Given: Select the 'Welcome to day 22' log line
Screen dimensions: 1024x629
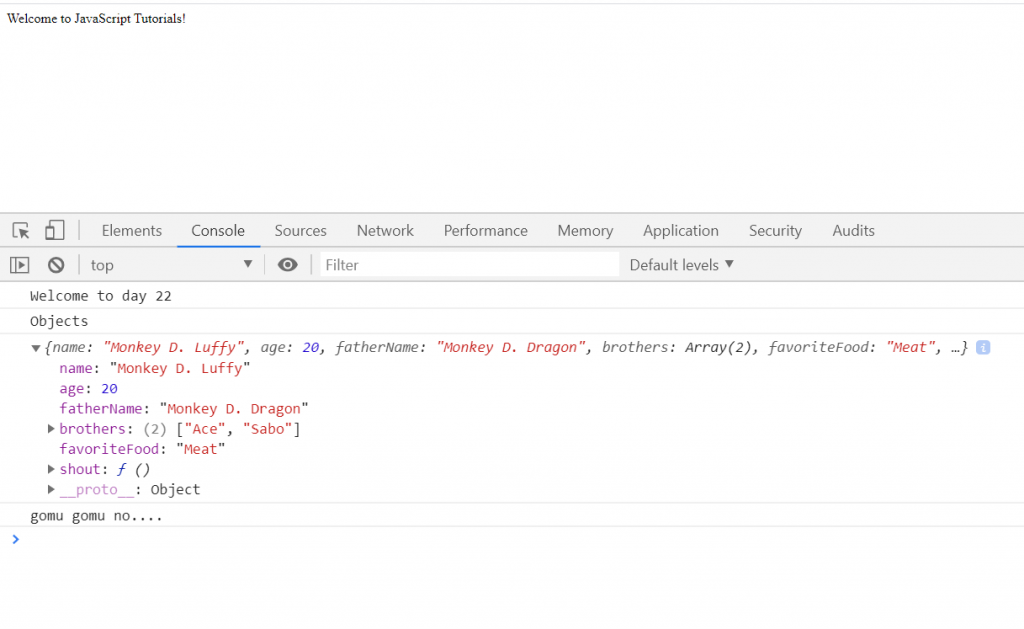Looking at the screenshot, I should pos(101,296).
